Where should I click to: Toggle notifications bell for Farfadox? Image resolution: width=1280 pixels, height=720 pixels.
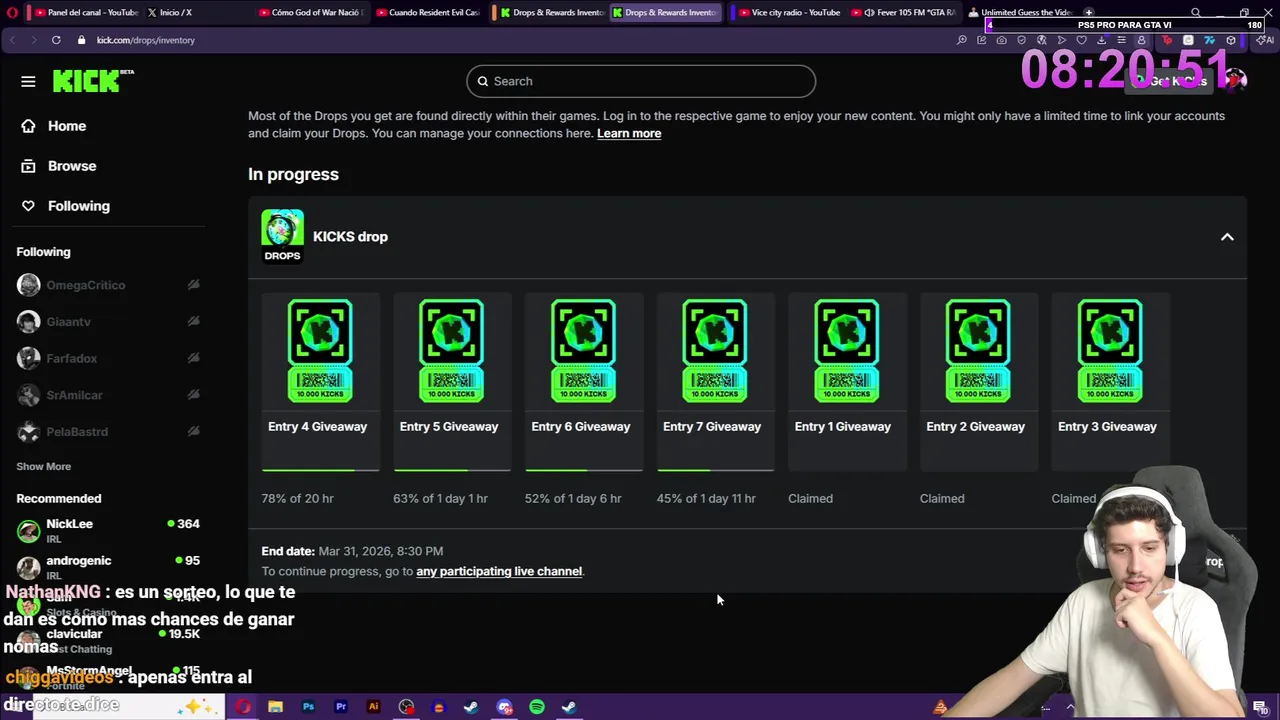[x=193, y=358]
